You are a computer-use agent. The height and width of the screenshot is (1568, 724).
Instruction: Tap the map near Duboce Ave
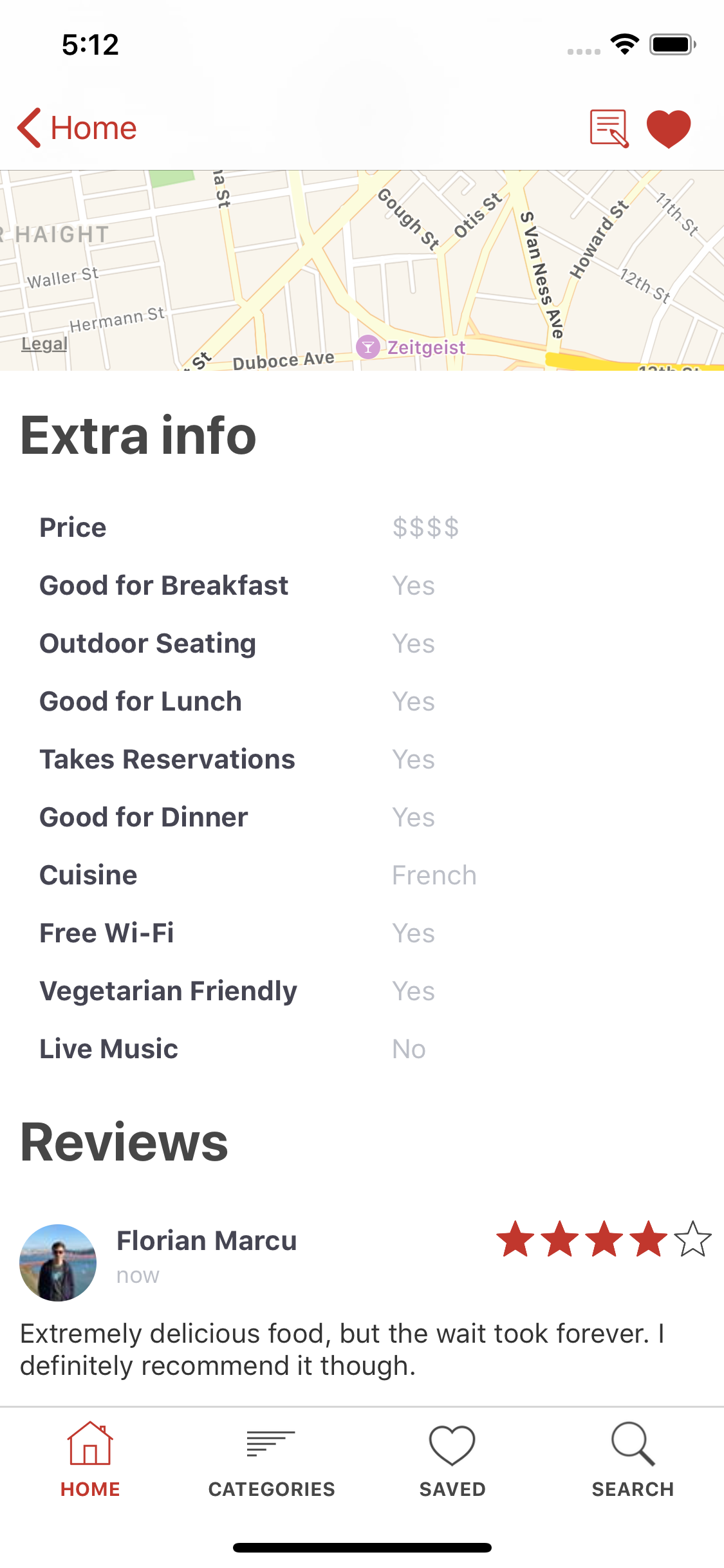[x=283, y=360]
